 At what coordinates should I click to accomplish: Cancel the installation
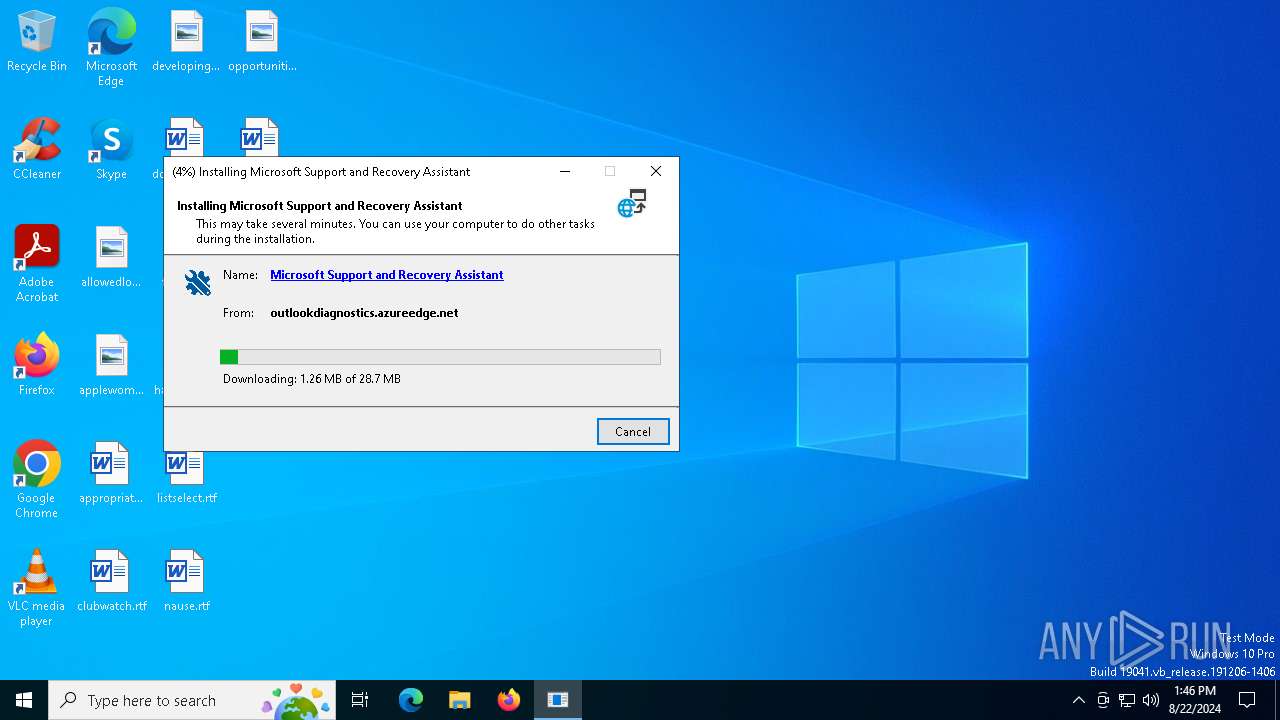pyautogui.click(x=633, y=431)
